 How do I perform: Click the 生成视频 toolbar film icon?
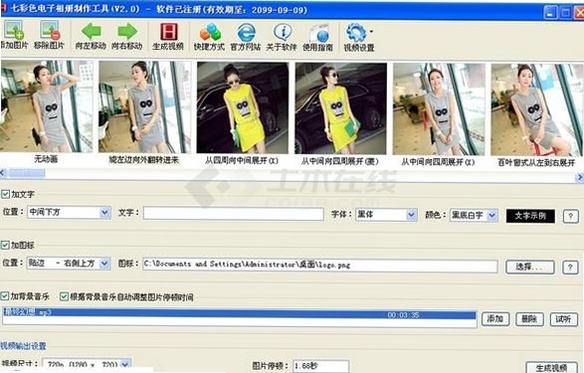pyautogui.click(x=169, y=32)
